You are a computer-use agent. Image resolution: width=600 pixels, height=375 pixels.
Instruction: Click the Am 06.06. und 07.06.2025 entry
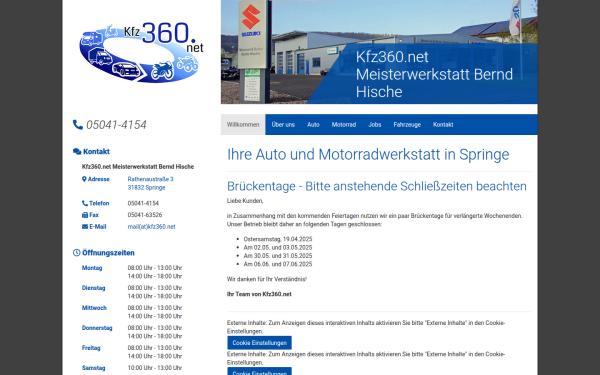coord(278,264)
